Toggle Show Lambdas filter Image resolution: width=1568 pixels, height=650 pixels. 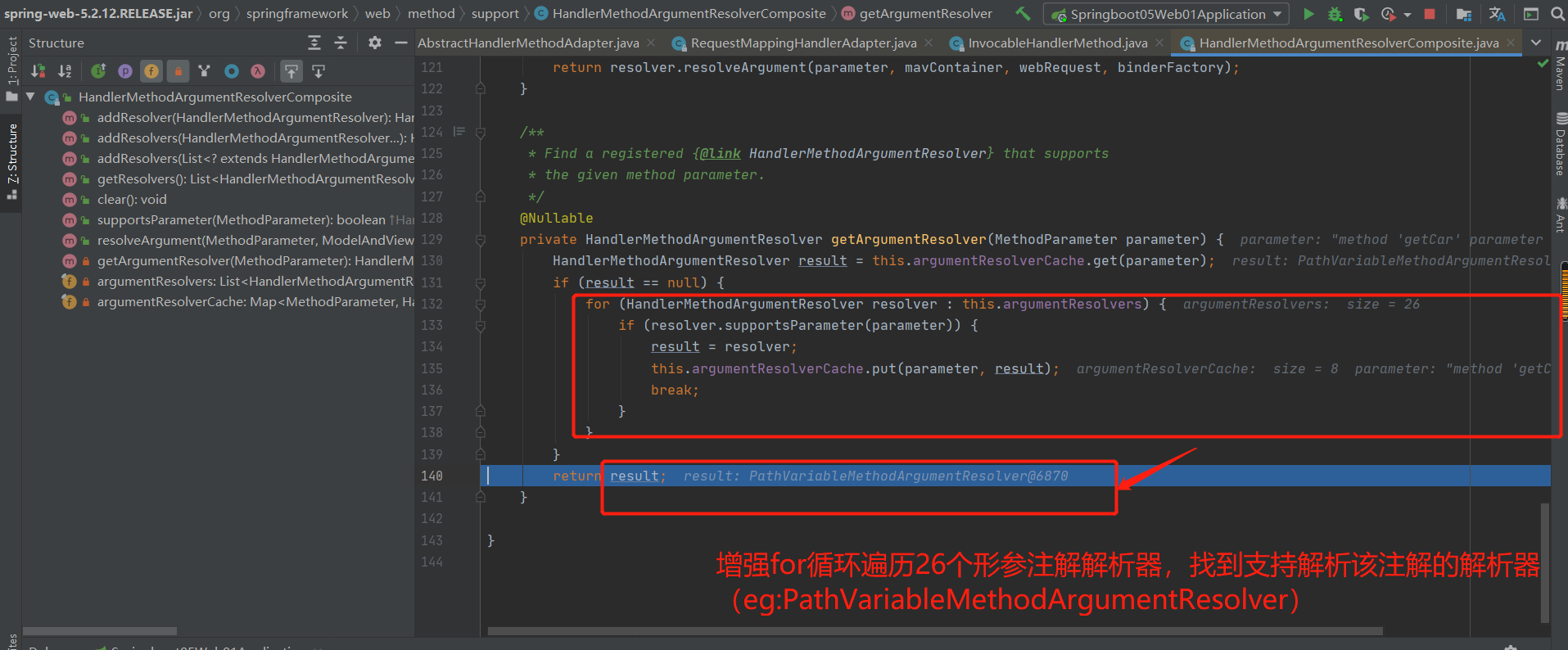[x=258, y=71]
